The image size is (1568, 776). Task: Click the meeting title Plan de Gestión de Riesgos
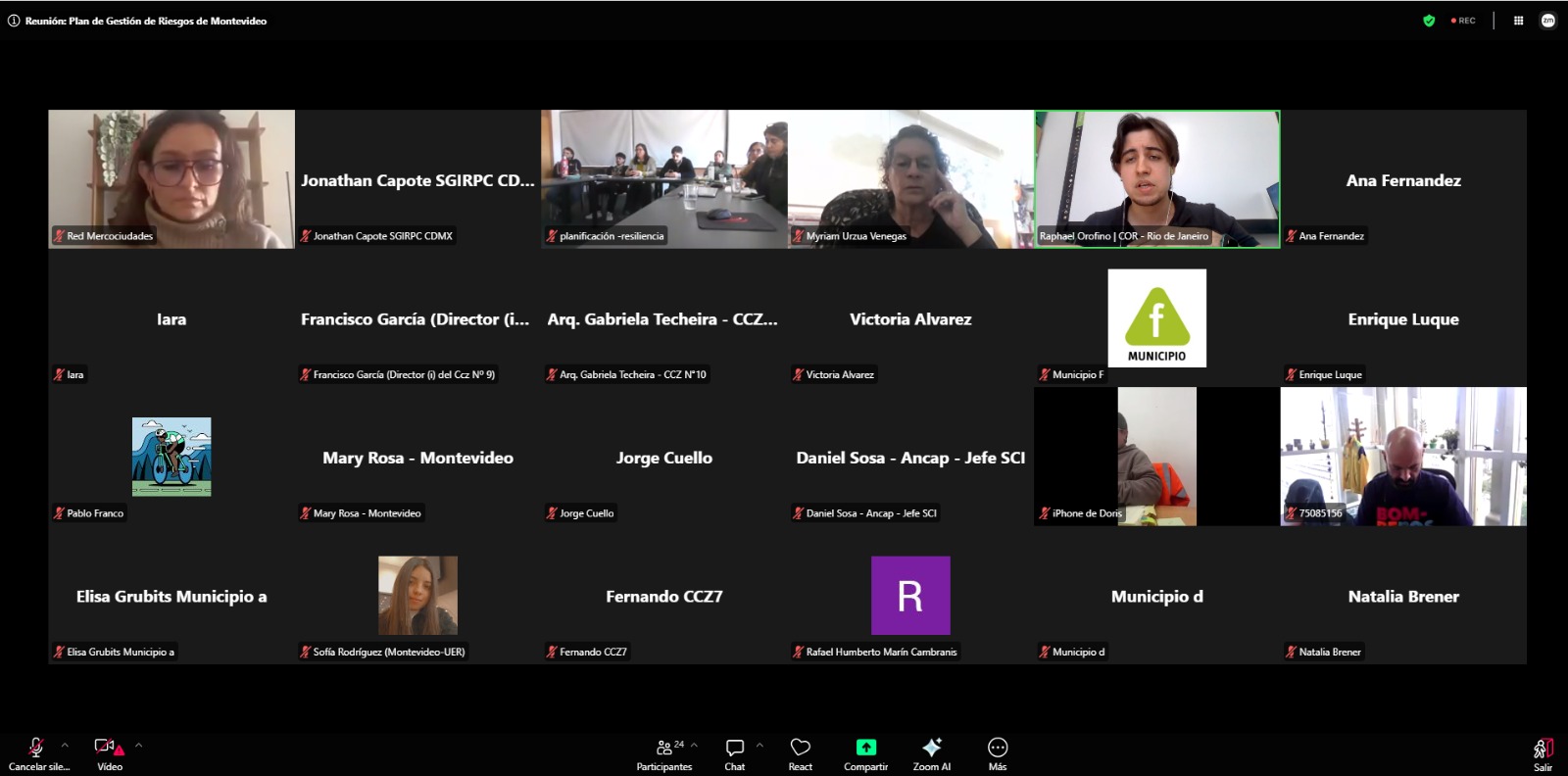[146, 21]
